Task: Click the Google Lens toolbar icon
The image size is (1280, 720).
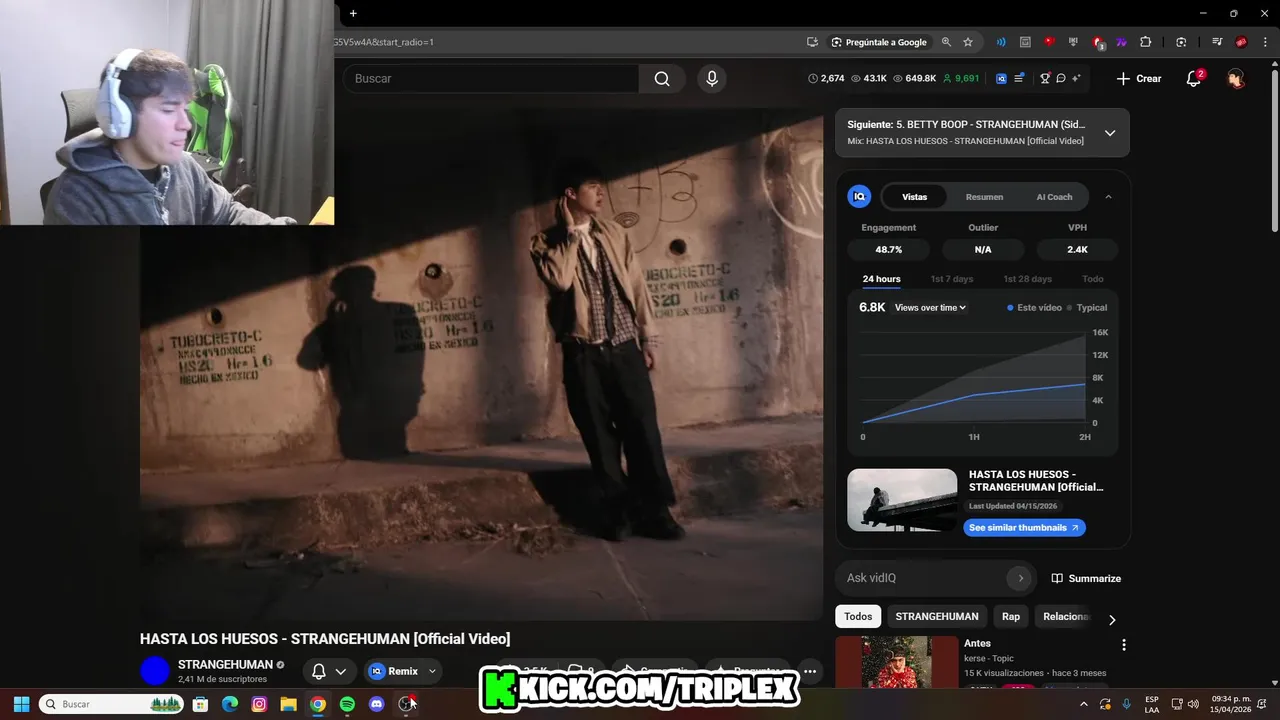Action: pyautogui.click(x=1181, y=42)
